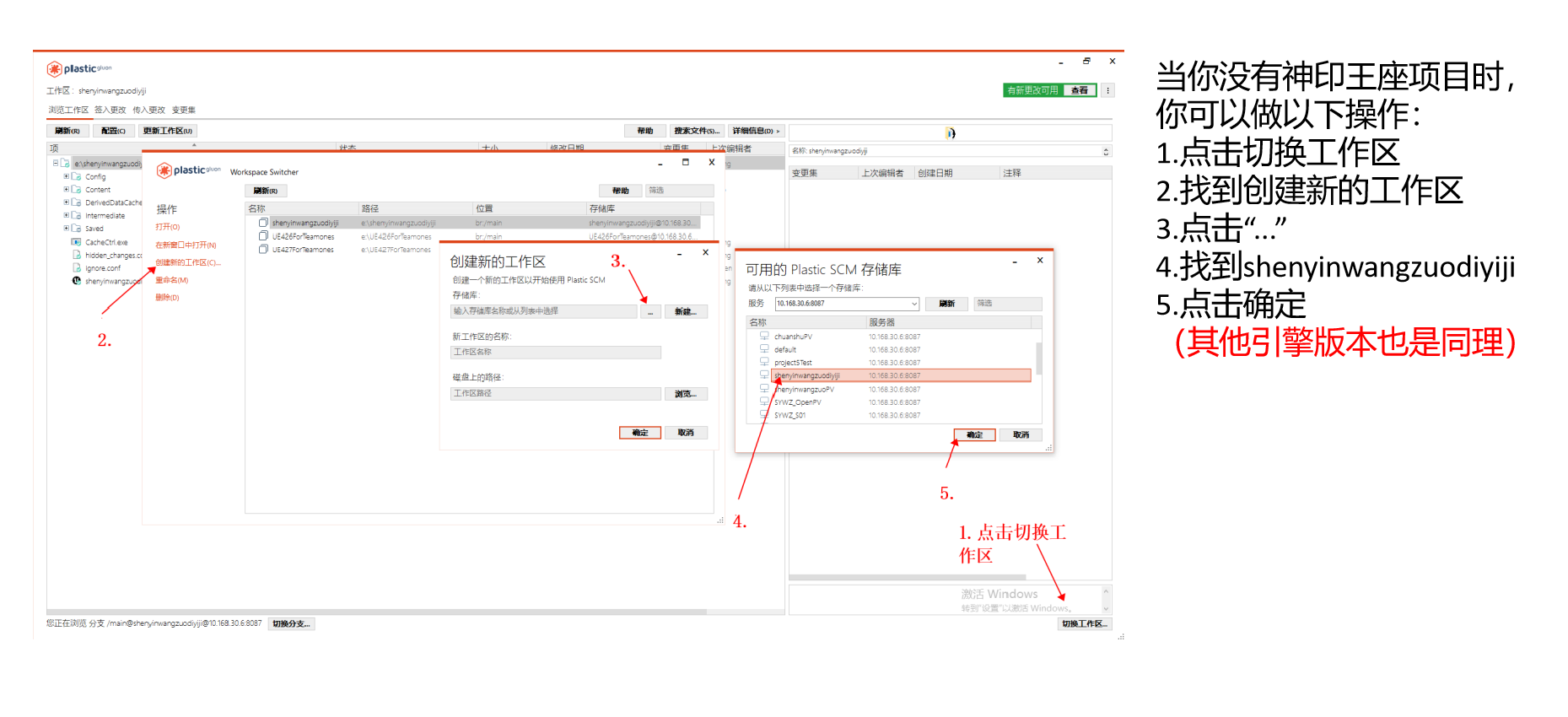Open the 变更集 tab
Screen dimensions: 1568x717
coord(183,111)
